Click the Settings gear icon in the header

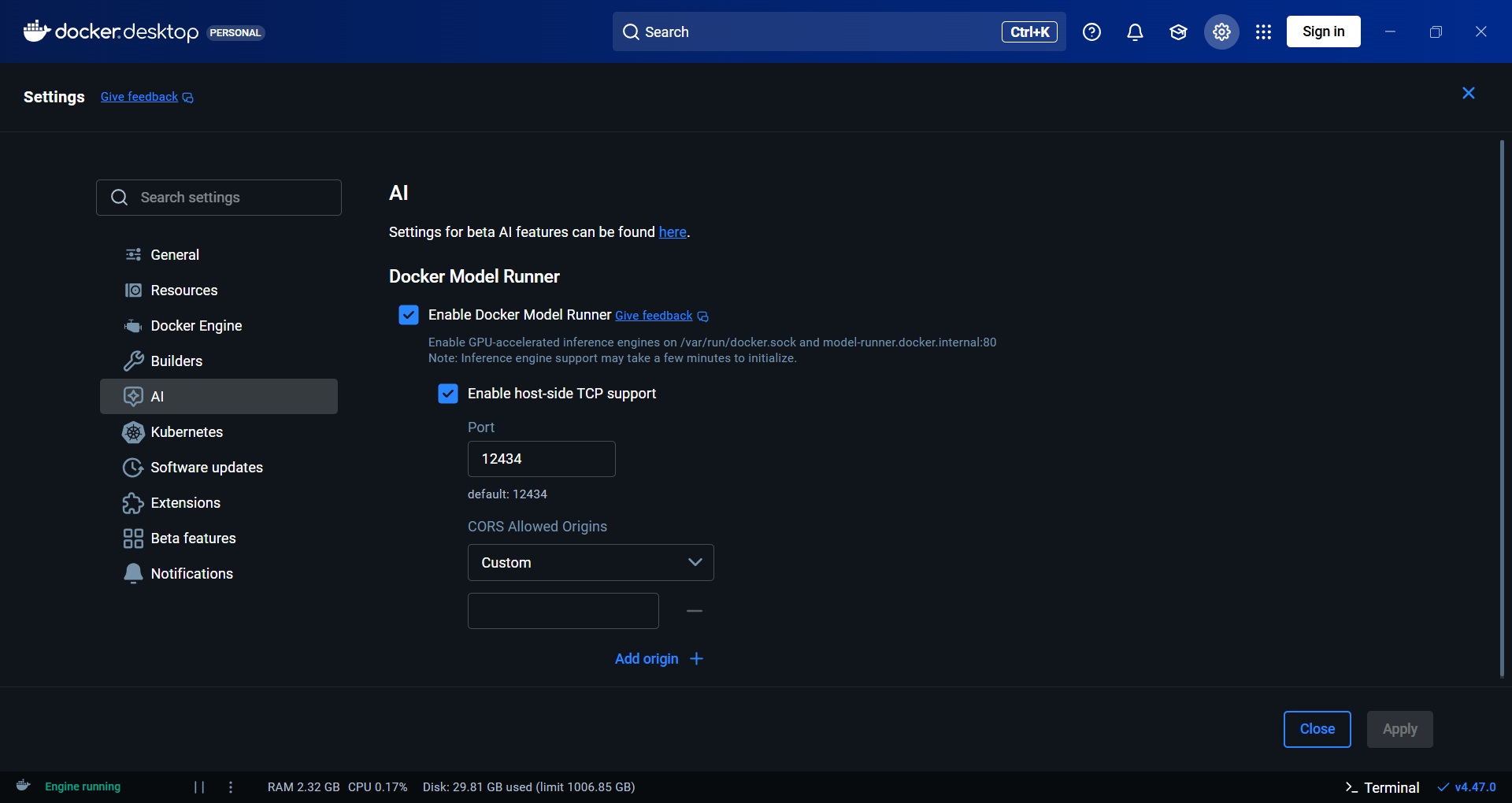(x=1221, y=32)
